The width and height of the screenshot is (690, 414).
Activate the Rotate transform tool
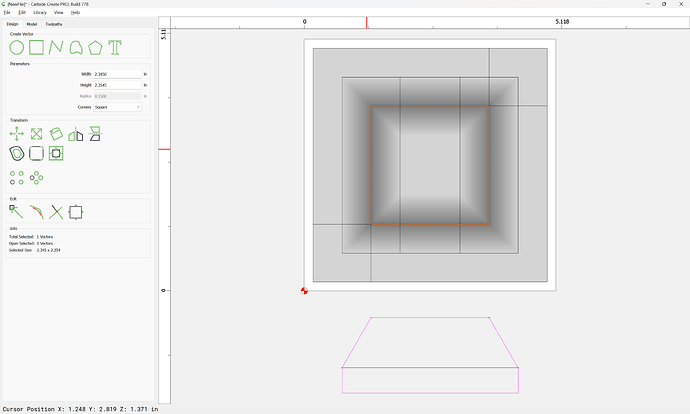pos(56,134)
